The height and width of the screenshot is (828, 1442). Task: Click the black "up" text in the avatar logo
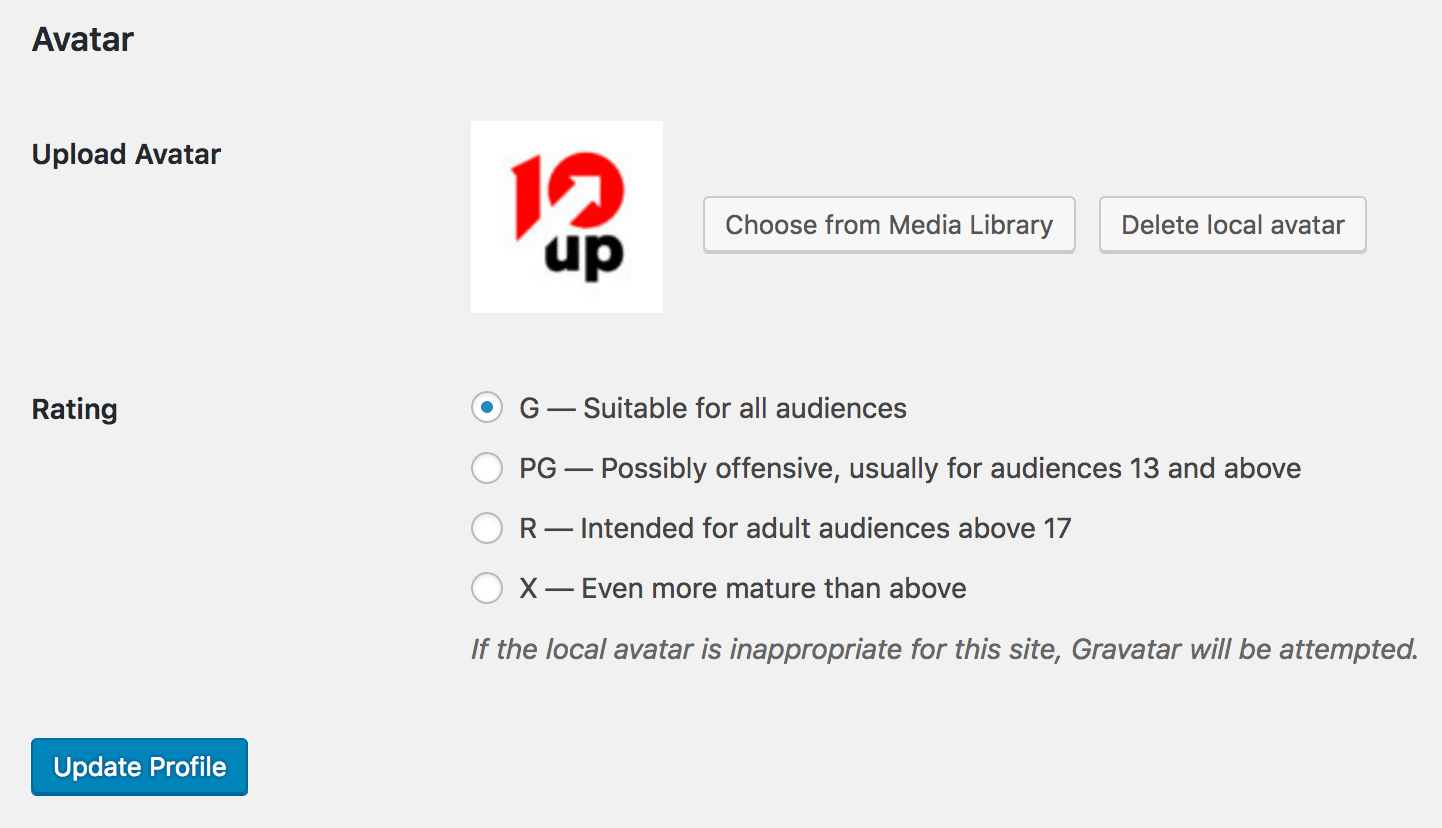584,257
